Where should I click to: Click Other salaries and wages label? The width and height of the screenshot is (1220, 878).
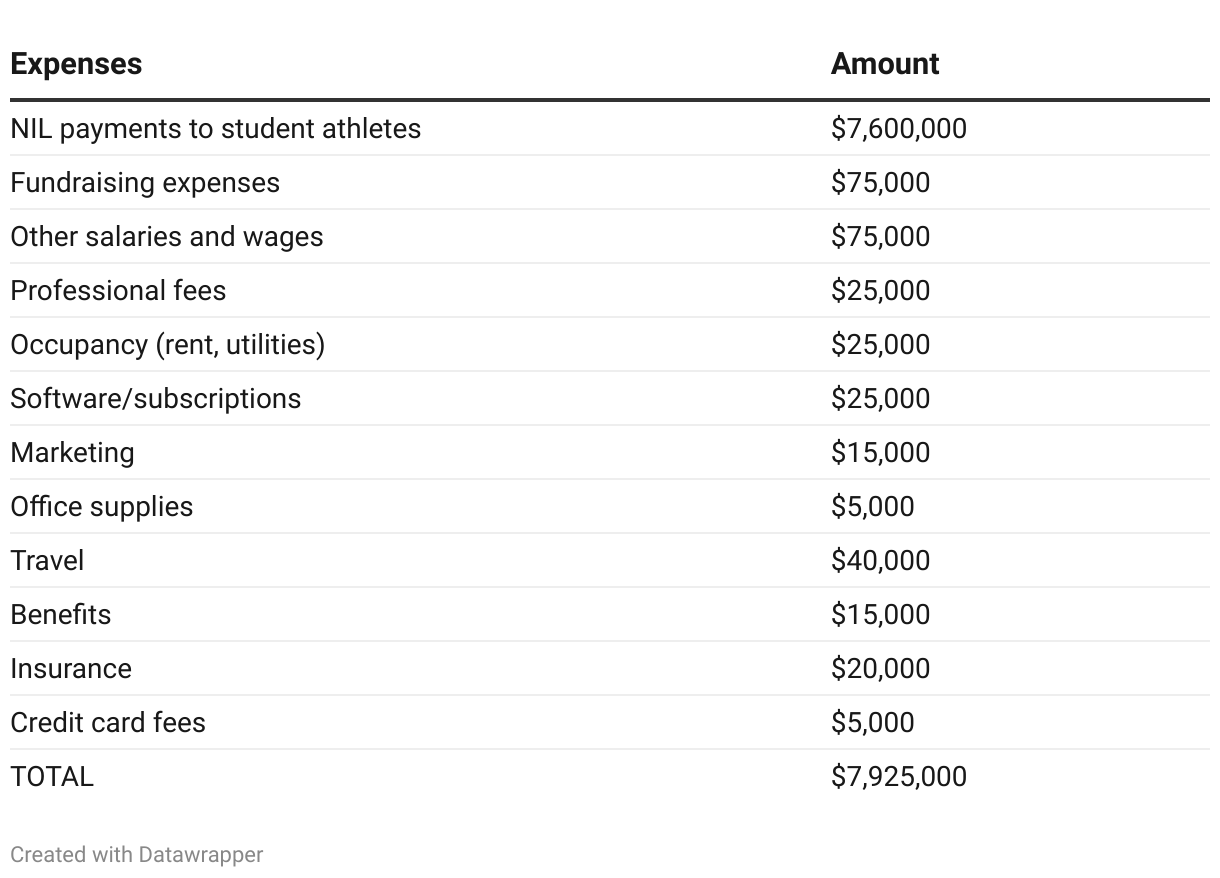(167, 237)
